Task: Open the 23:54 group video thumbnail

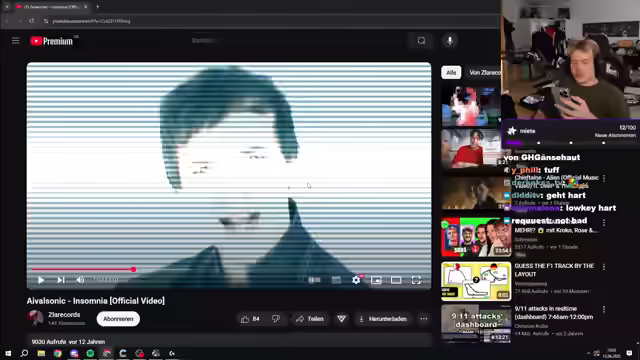Action: pyautogui.click(x=476, y=237)
